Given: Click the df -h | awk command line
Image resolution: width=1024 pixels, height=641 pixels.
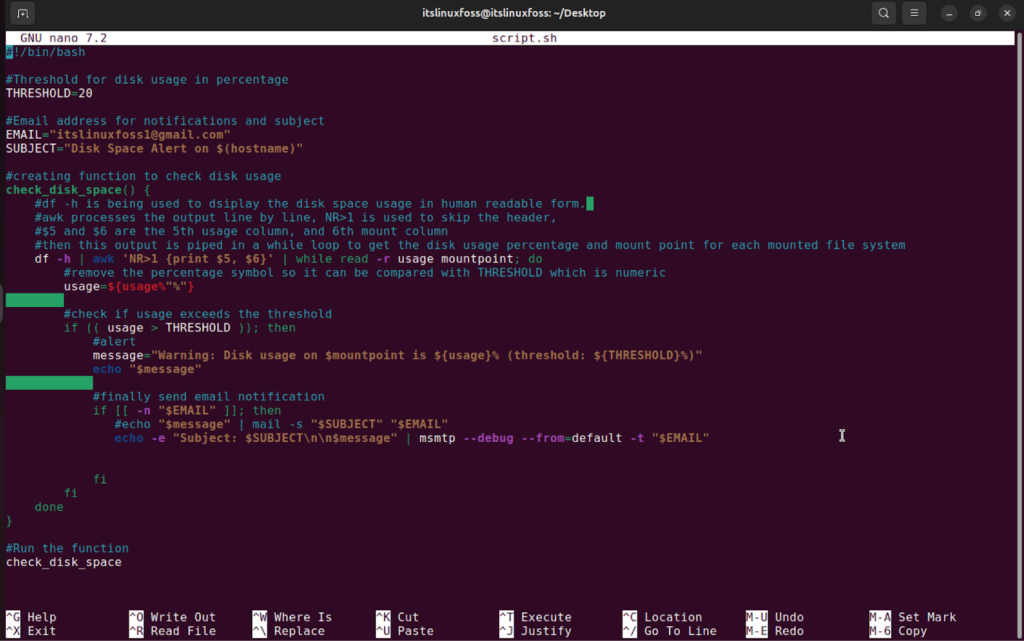Looking at the screenshot, I should 289,259.
